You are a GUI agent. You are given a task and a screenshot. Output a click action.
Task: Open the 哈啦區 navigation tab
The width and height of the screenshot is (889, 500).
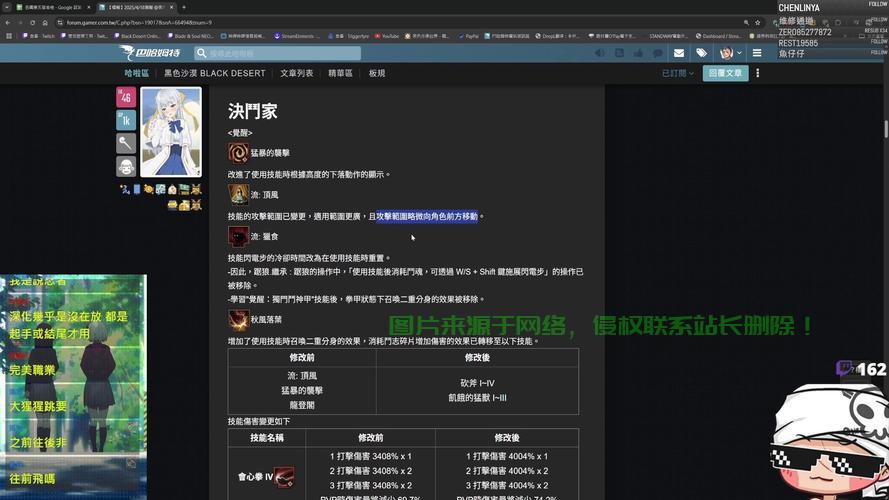tap(137, 73)
